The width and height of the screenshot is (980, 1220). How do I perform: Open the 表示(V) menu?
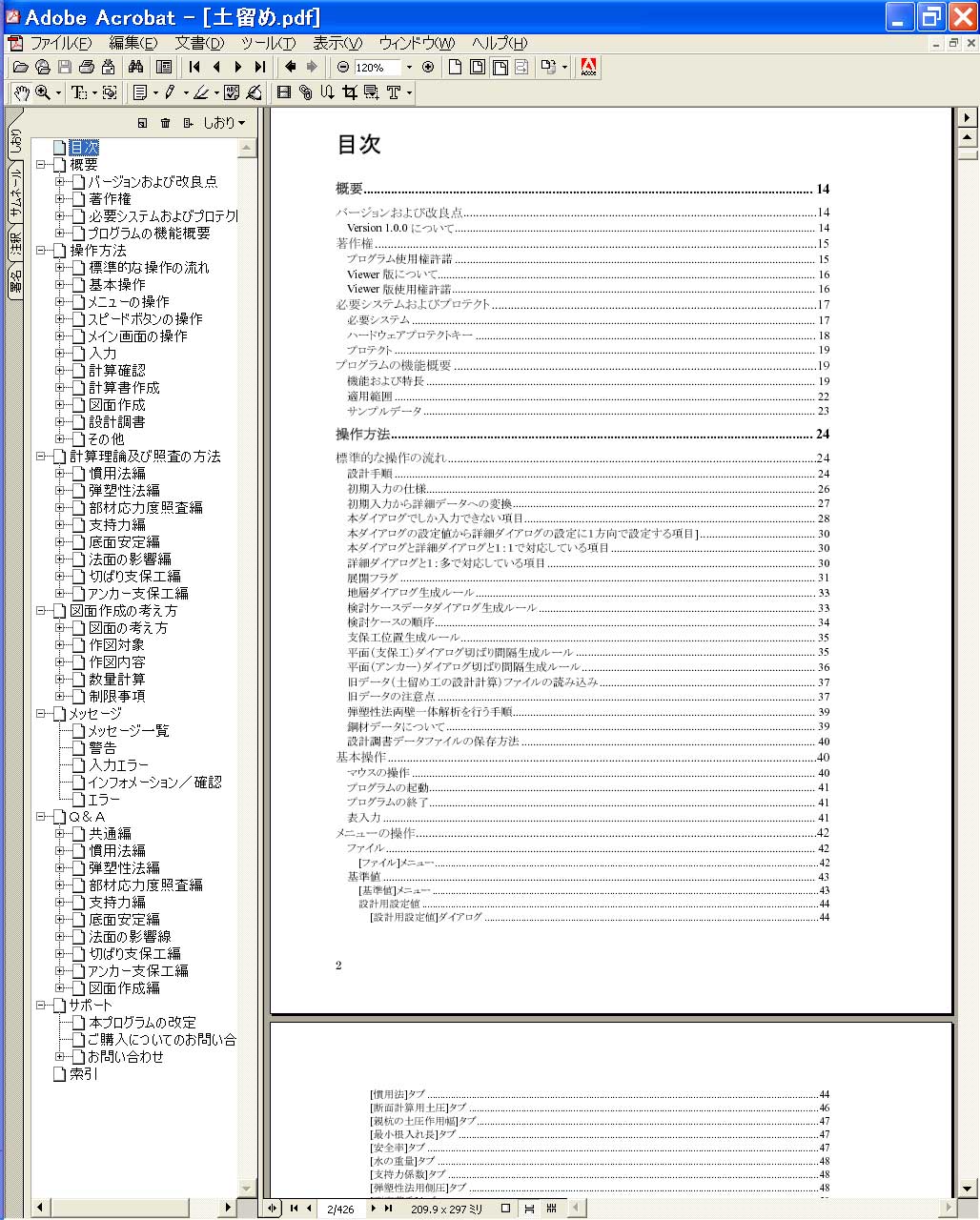(337, 43)
